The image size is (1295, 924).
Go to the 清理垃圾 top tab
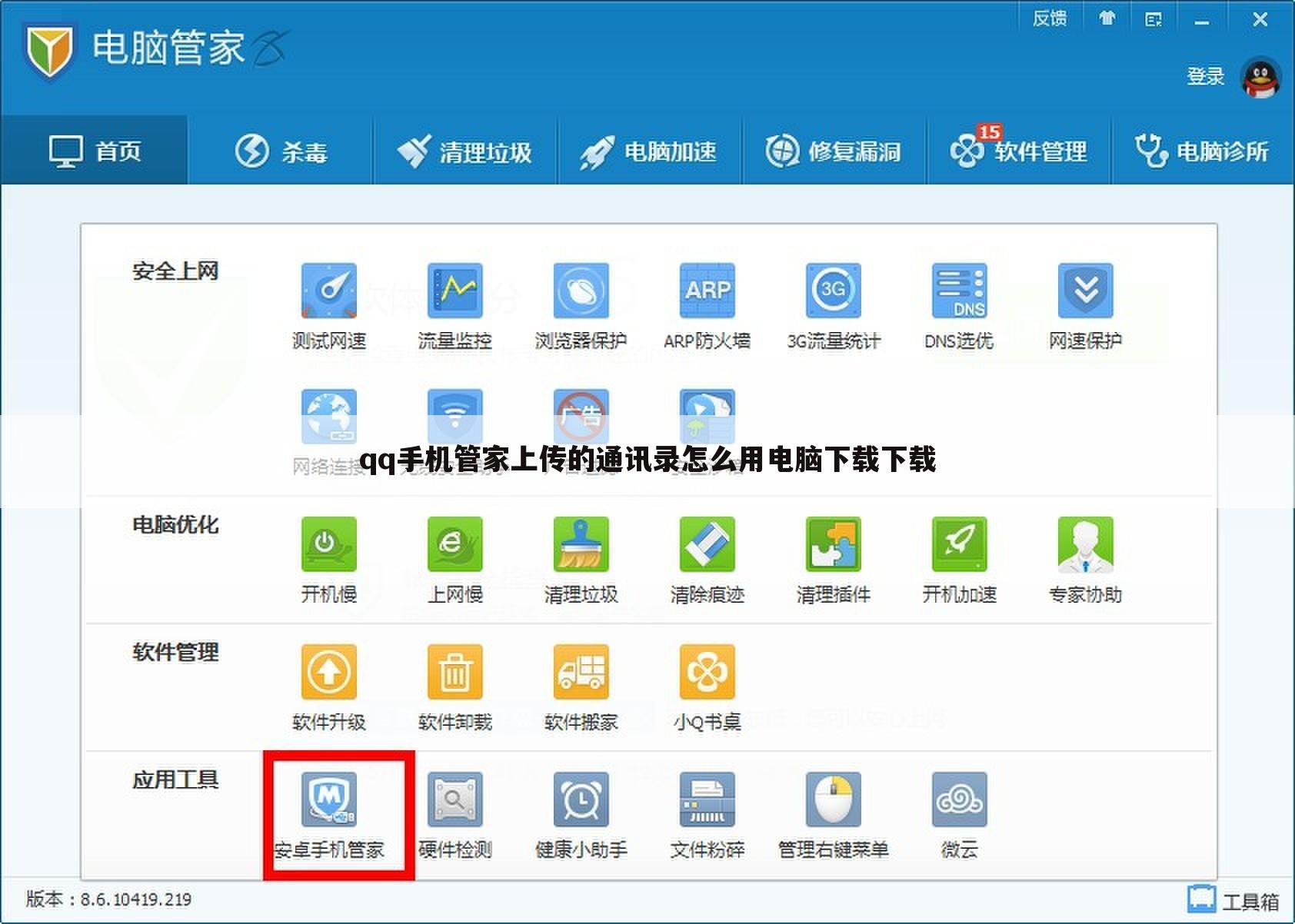click(465, 151)
